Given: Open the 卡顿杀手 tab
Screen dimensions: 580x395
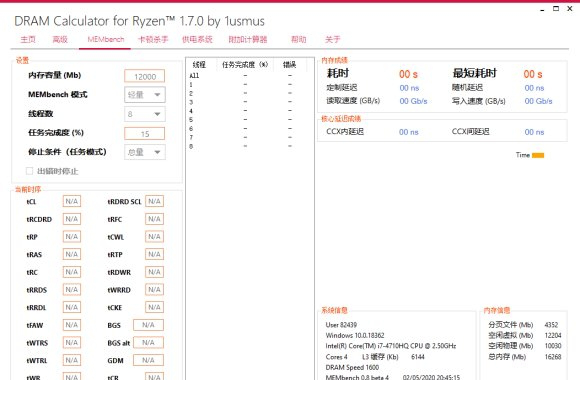Looking at the screenshot, I should coord(153,39).
